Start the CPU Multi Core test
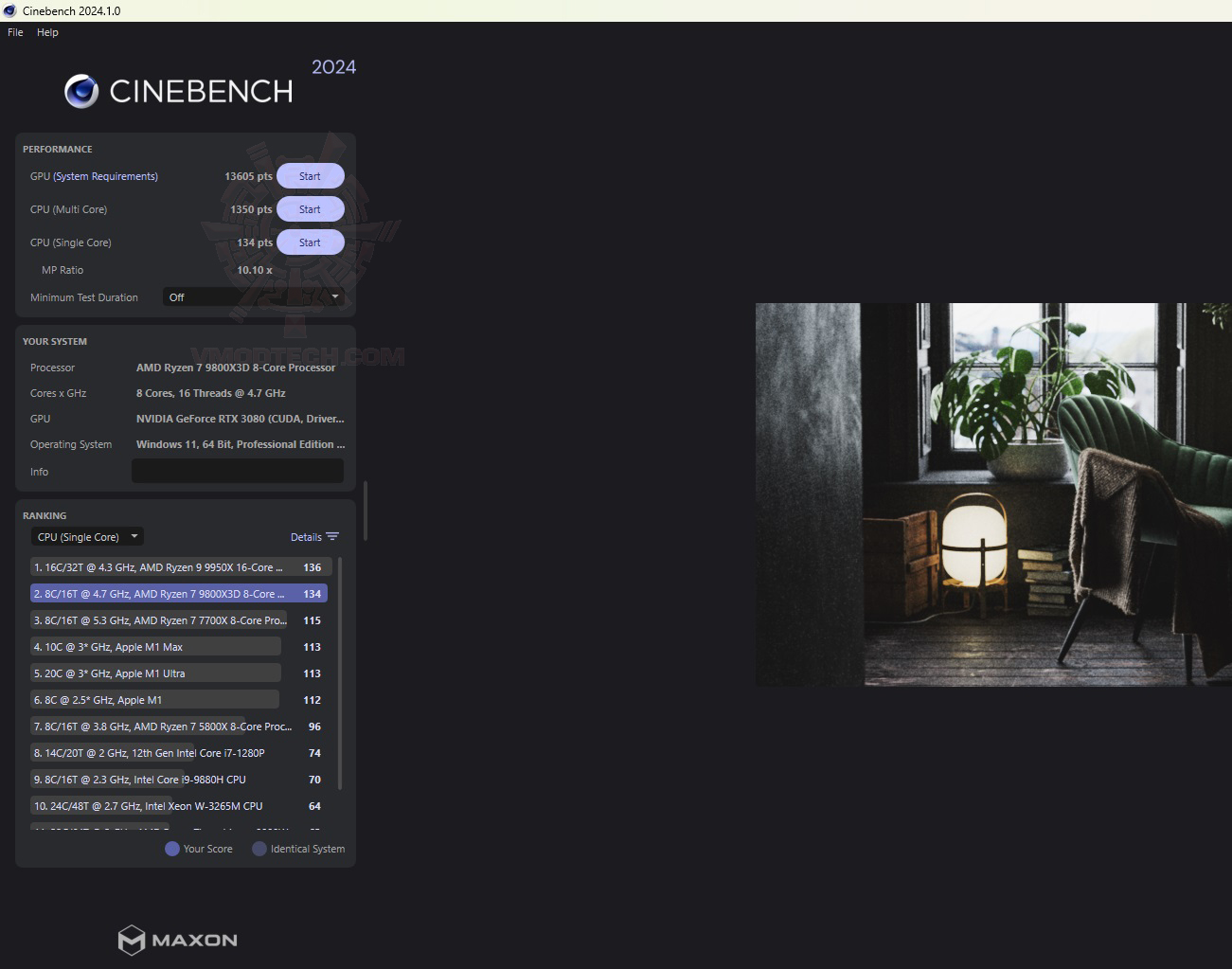The height and width of the screenshot is (969, 1232). (x=310, y=209)
